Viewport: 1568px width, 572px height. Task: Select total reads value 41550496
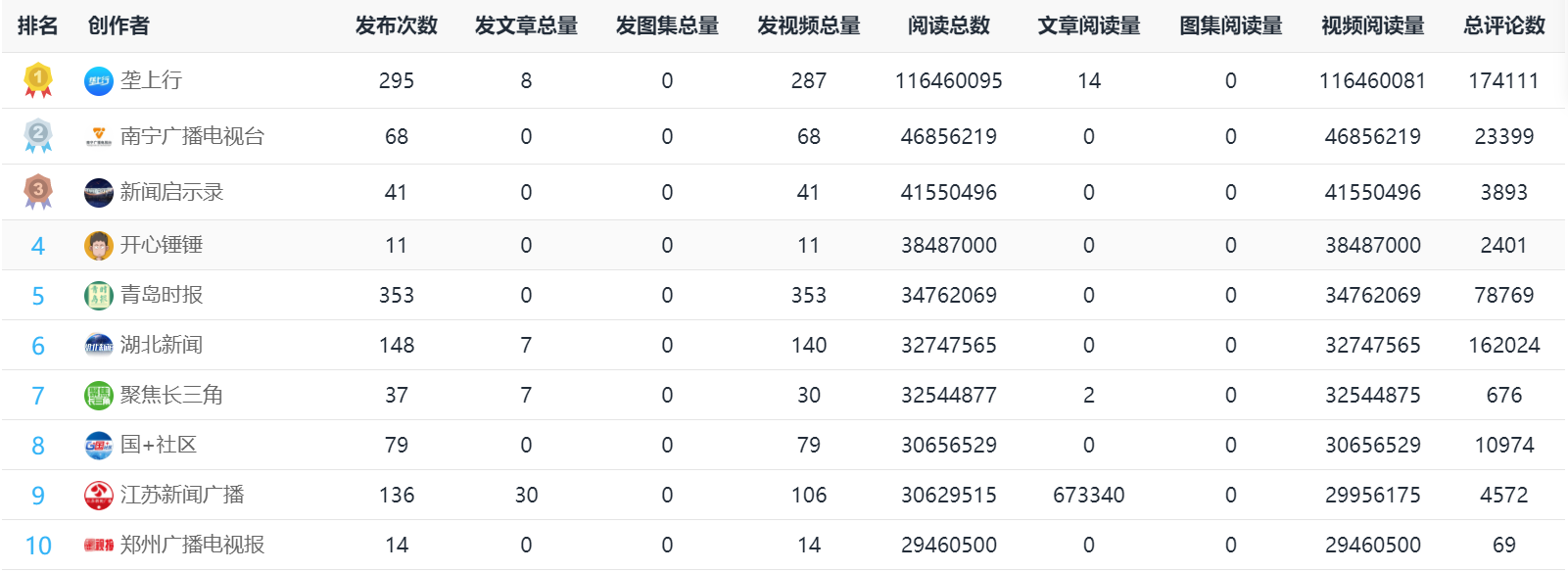(949, 192)
